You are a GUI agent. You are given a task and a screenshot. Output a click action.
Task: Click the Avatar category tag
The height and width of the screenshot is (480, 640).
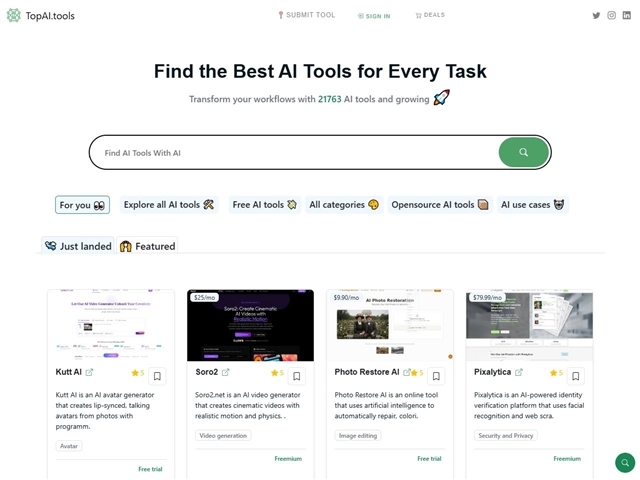tap(69, 446)
